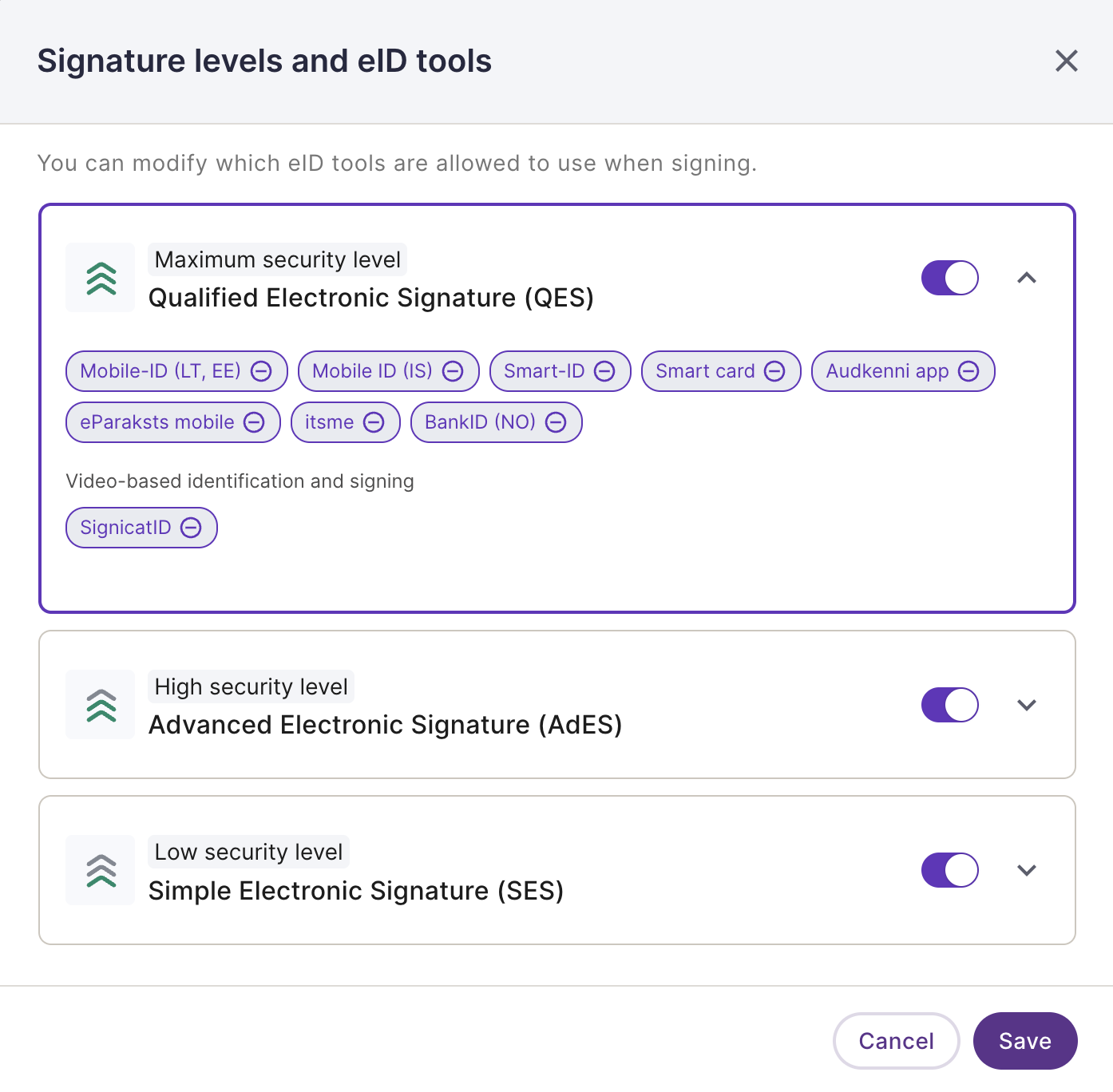This screenshot has width=1113, height=1092.
Task: Click minus icon on SignicatID chip
Action: point(191,528)
